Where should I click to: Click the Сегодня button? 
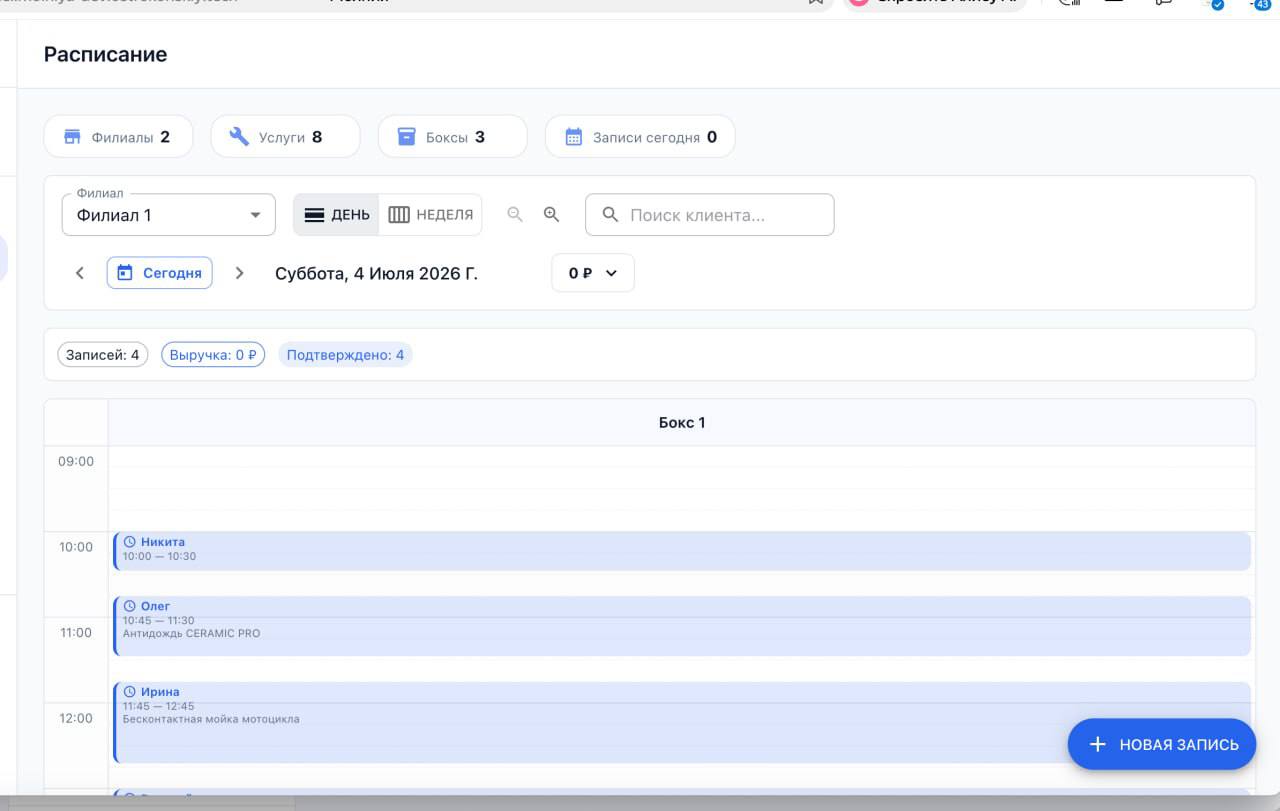(160, 273)
